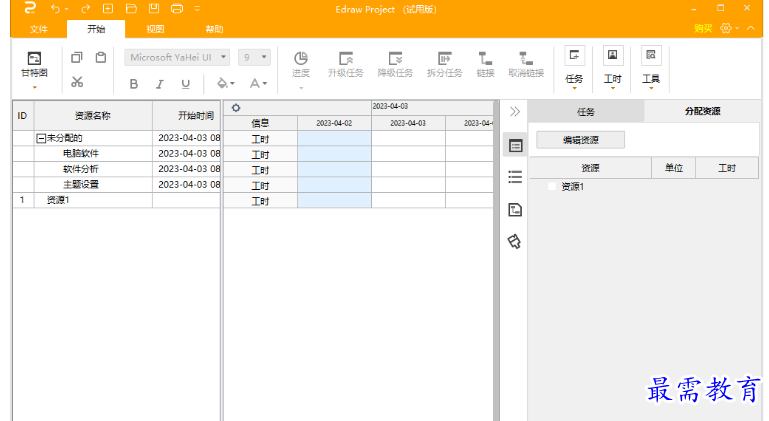Switch to the 开始 tab
Viewport: 769px width, 421px height.
pos(96,29)
